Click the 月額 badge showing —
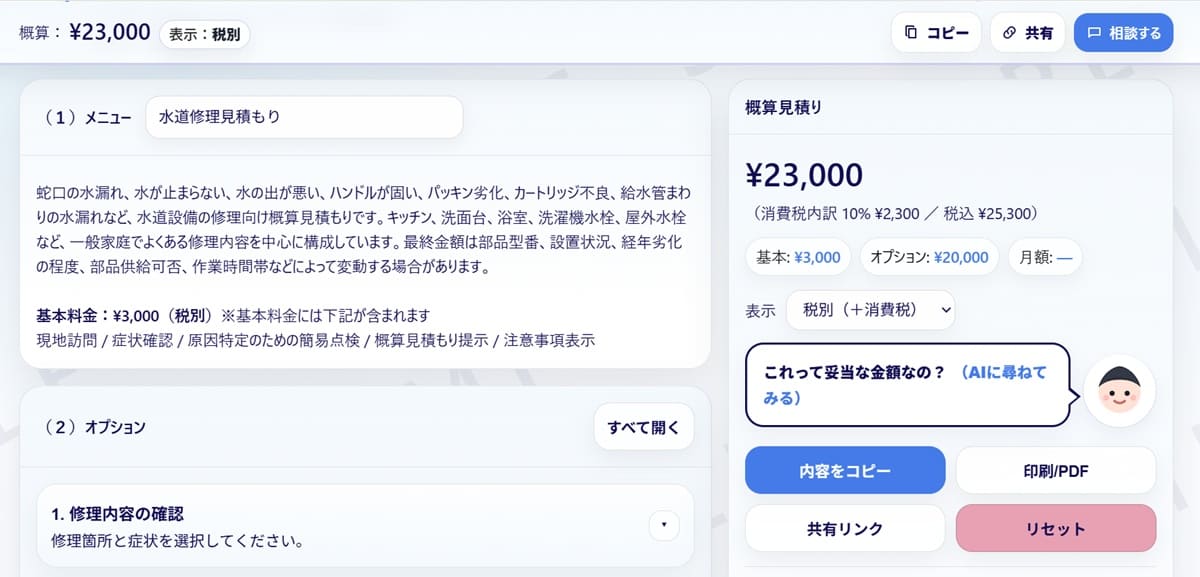Viewport: 1200px width, 577px height. 1044,257
